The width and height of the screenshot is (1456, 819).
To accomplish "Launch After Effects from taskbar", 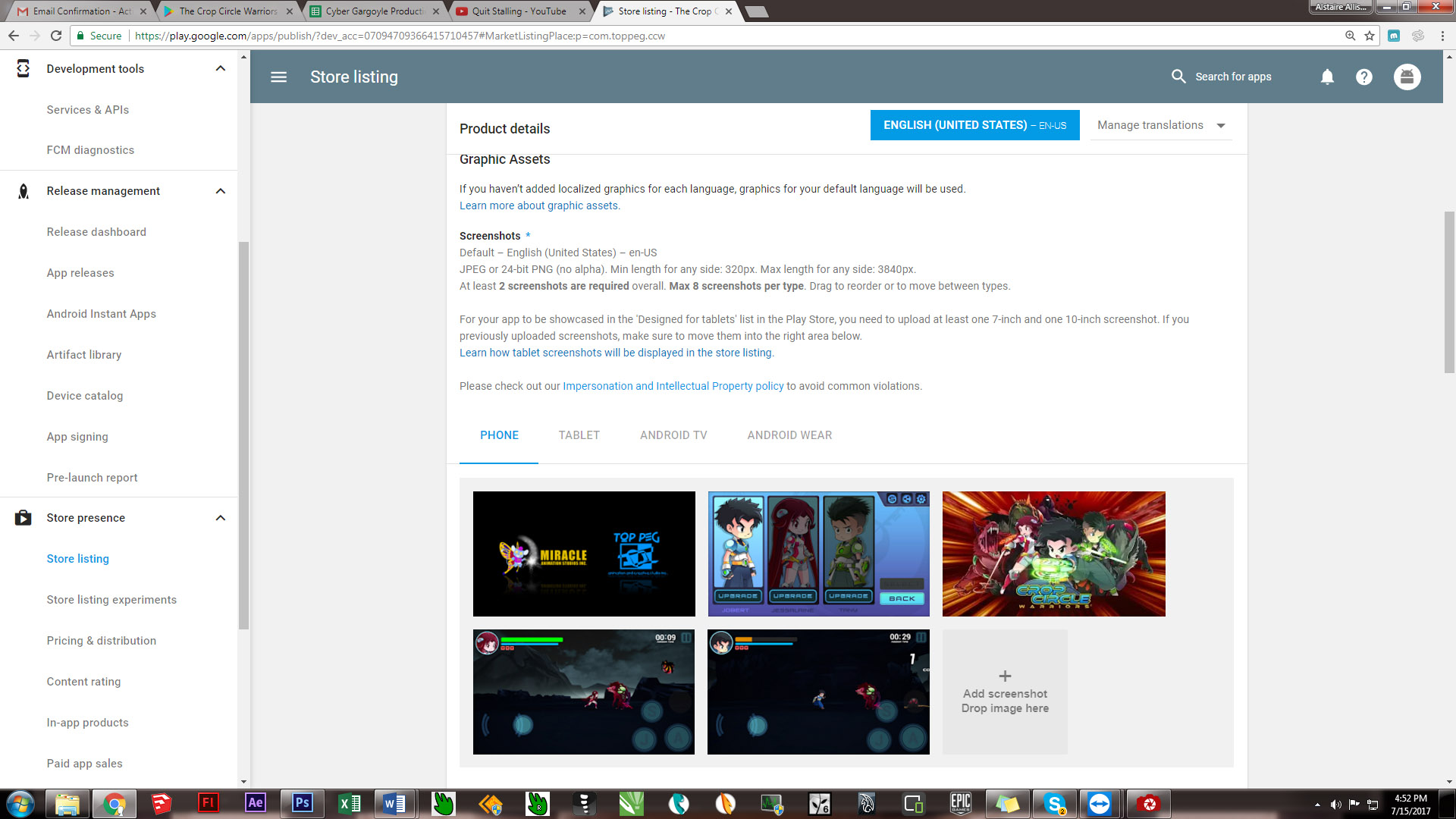I will (x=255, y=803).
